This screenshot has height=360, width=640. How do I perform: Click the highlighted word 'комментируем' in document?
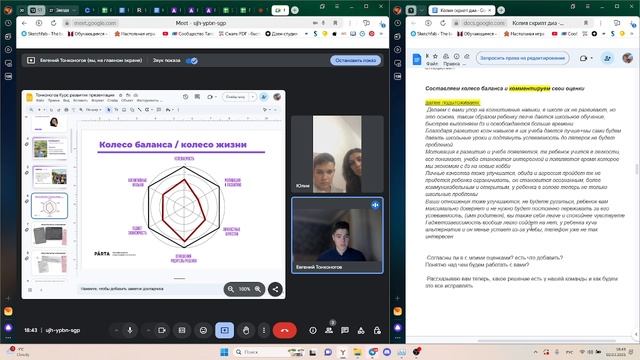click(530, 88)
